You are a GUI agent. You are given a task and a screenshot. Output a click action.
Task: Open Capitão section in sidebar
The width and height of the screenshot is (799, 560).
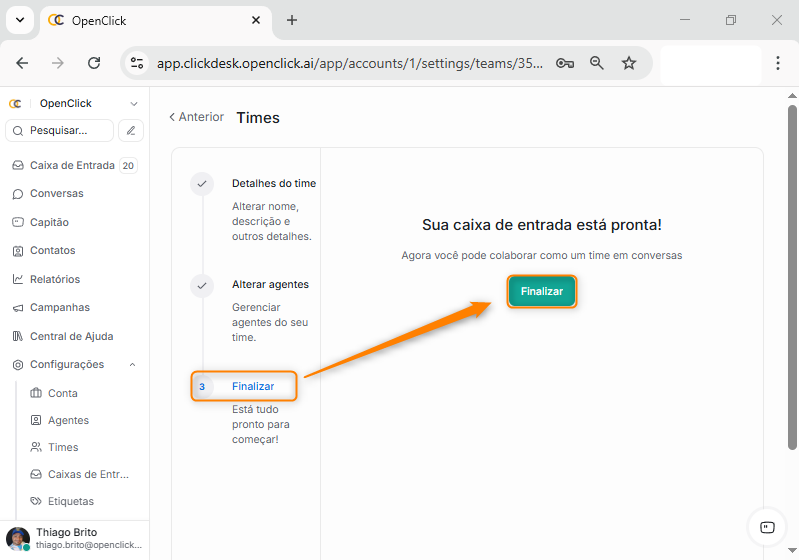coord(49,222)
